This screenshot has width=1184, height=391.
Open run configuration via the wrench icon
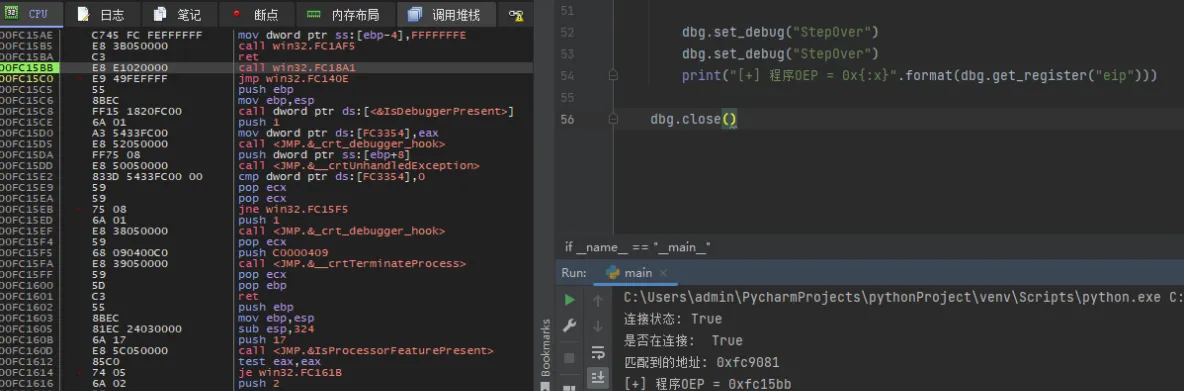tap(569, 325)
